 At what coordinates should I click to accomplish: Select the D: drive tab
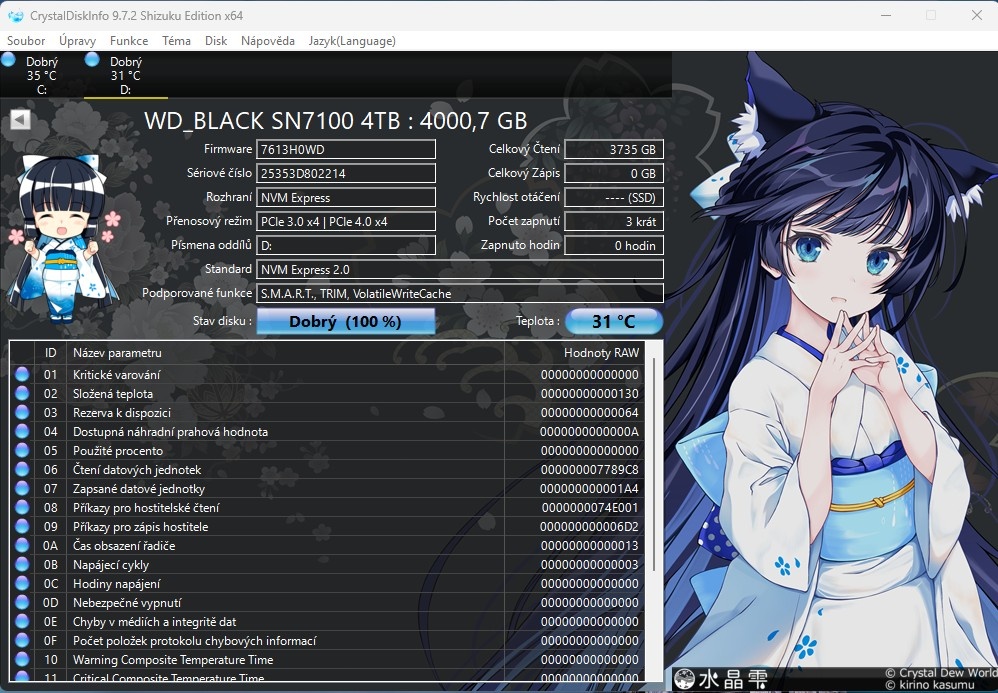tap(122, 75)
